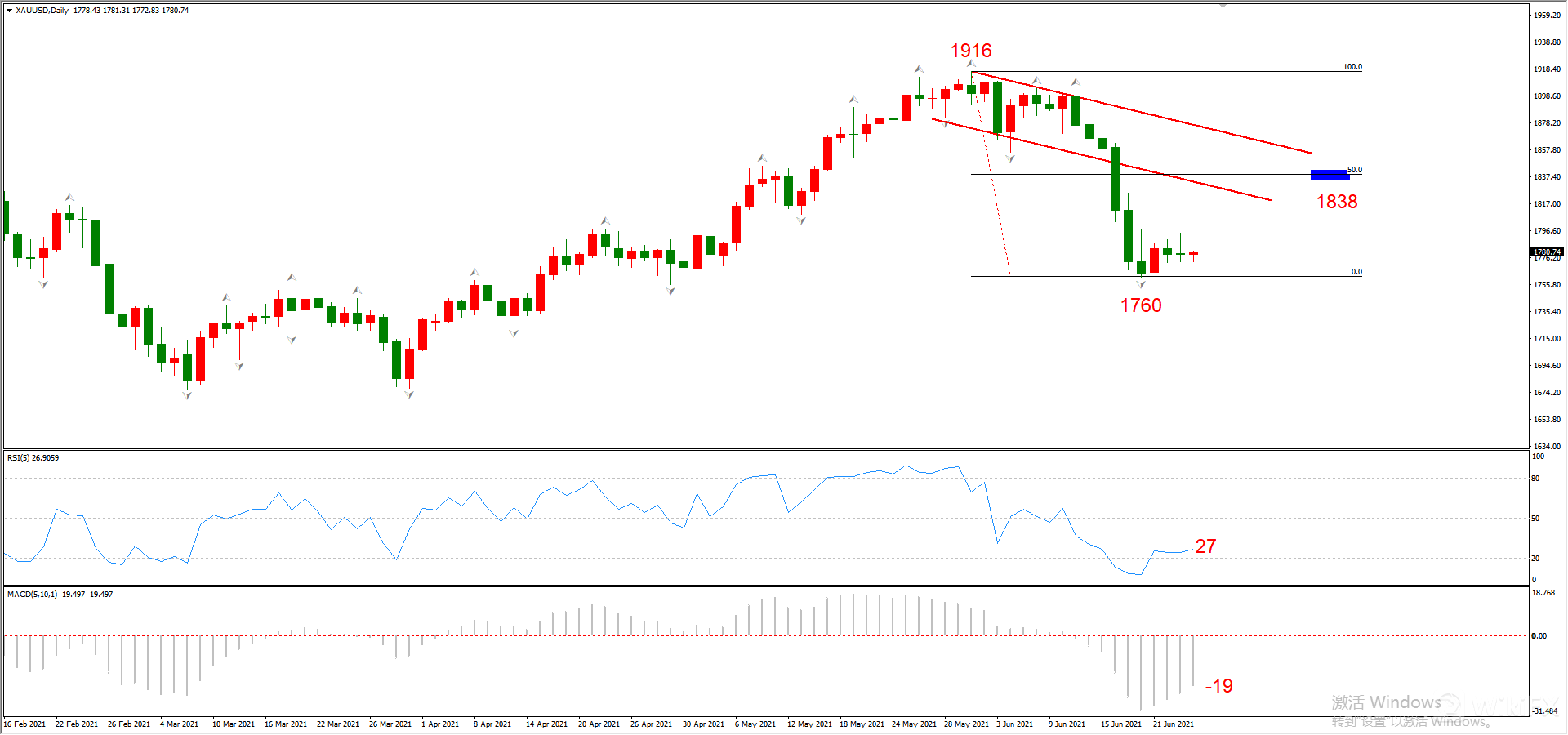Click the red 1916 price label
This screenshot has height=735, width=1568.
click(971, 51)
